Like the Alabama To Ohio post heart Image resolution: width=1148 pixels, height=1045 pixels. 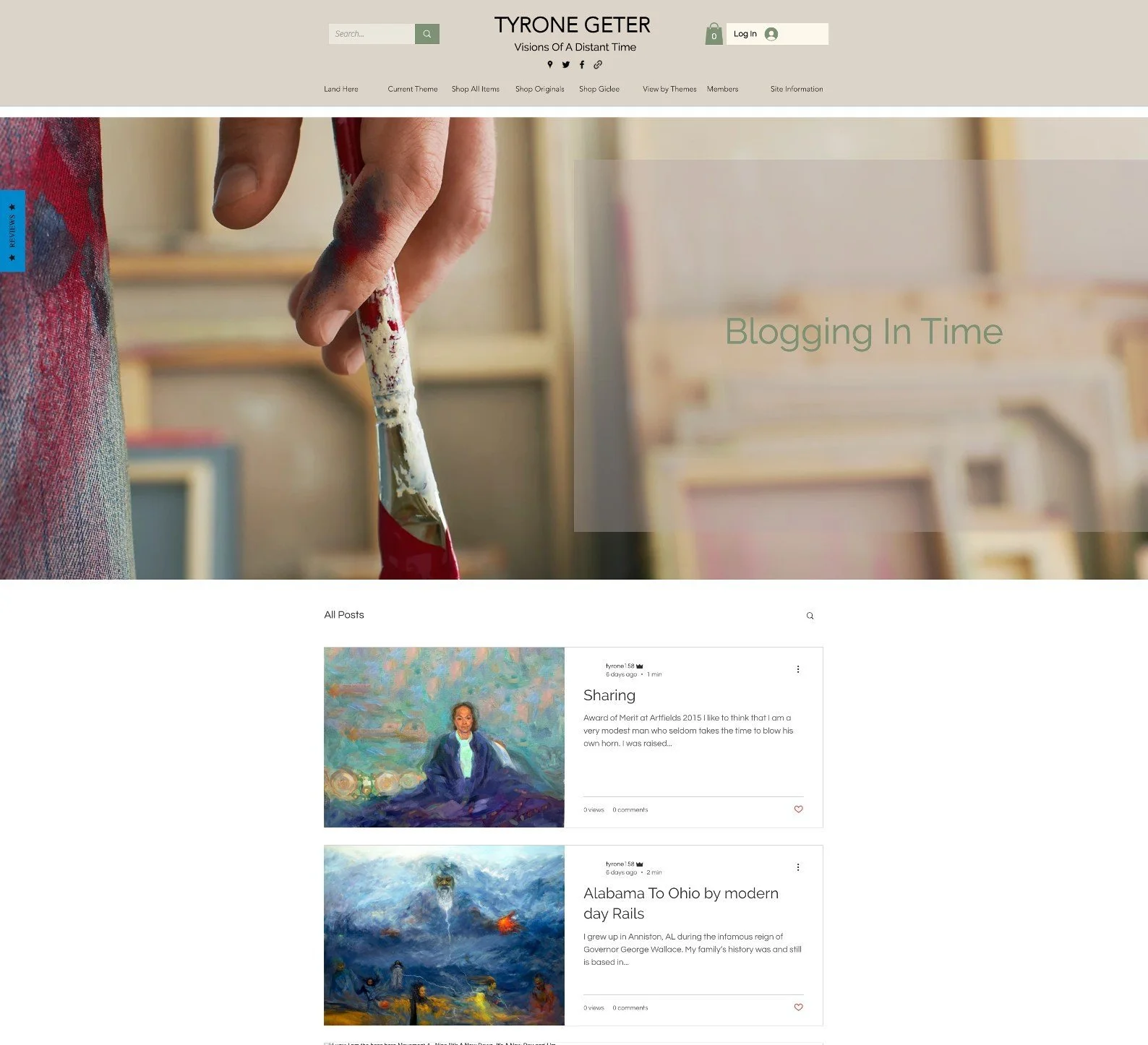pos(798,1007)
